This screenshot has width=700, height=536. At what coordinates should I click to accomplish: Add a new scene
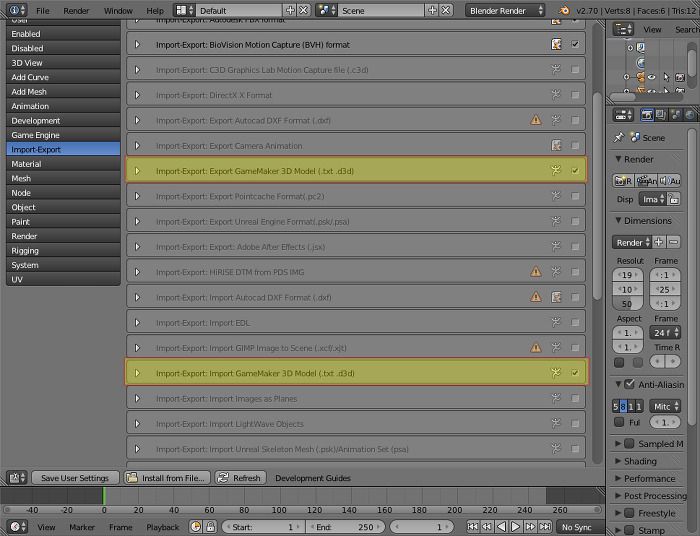432,10
